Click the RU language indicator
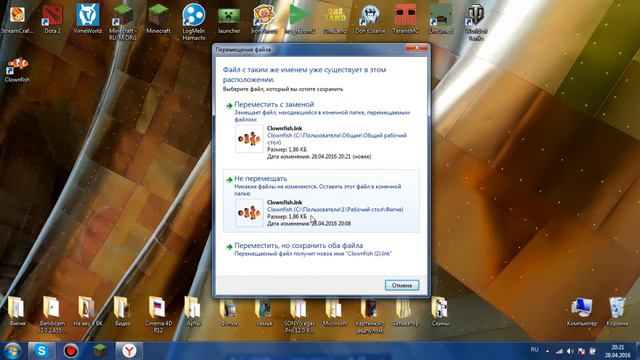This screenshot has width=640, height=360. coord(534,350)
